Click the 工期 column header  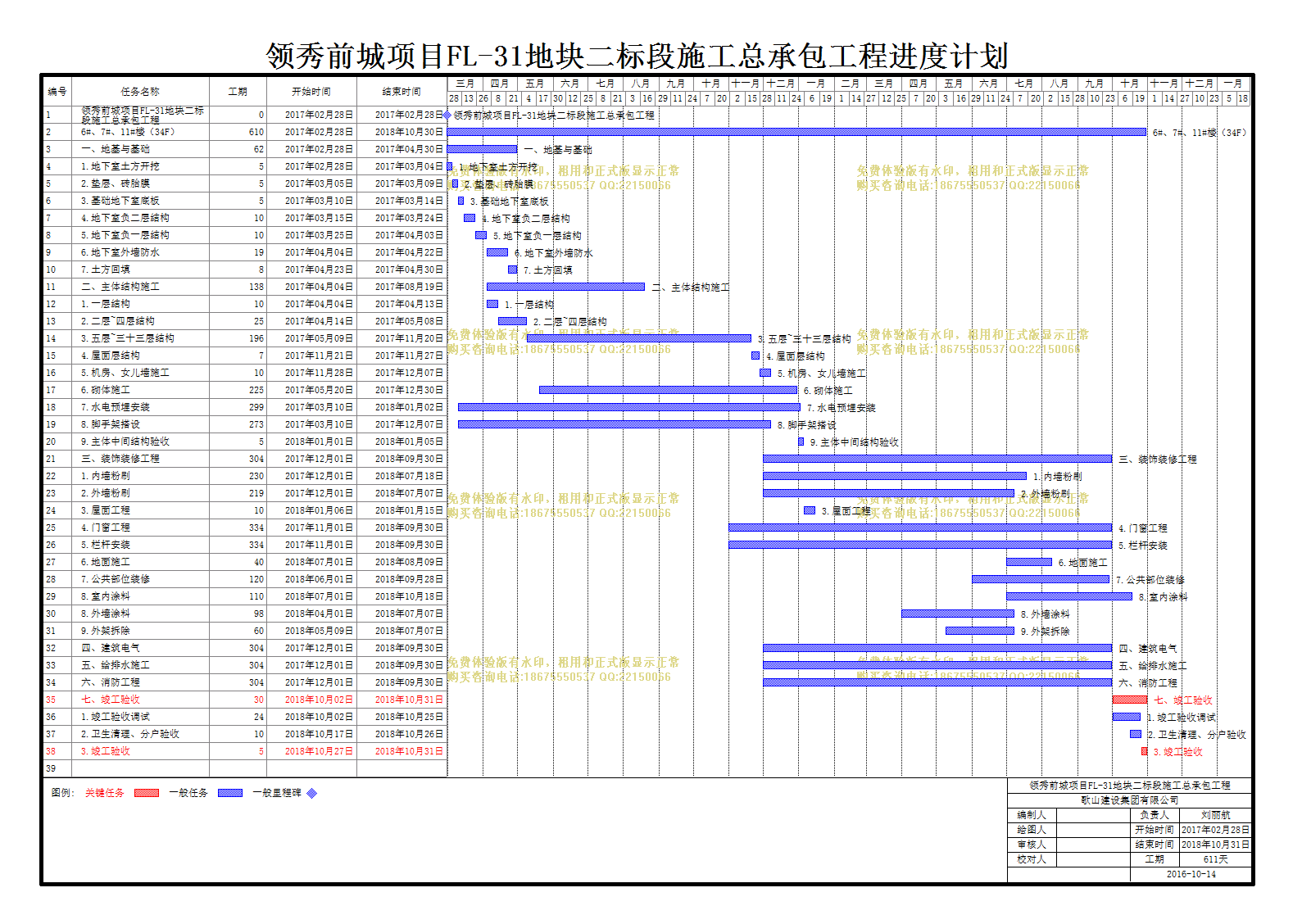pos(238,92)
